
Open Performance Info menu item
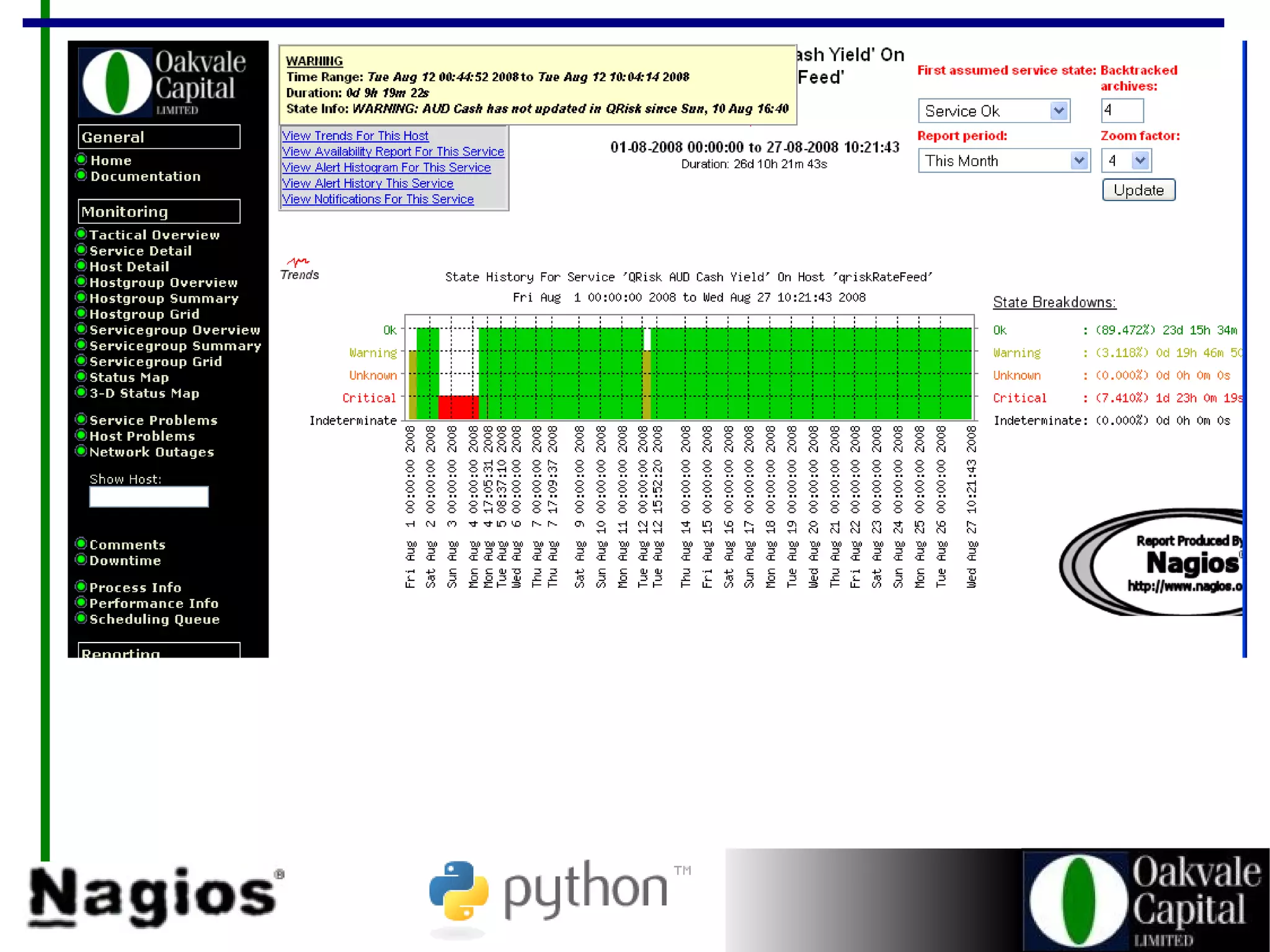154,603
